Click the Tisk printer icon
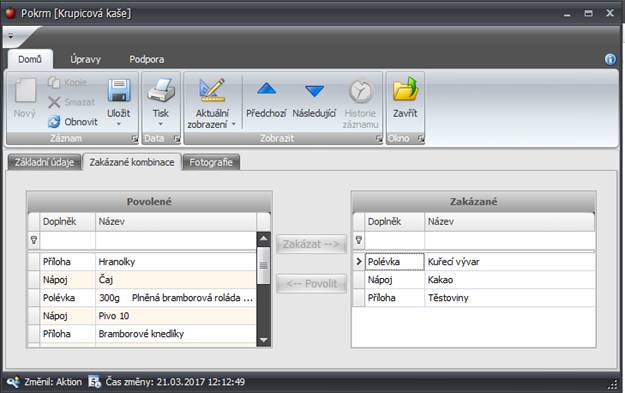This screenshot has width=625, height=393. 161,90
